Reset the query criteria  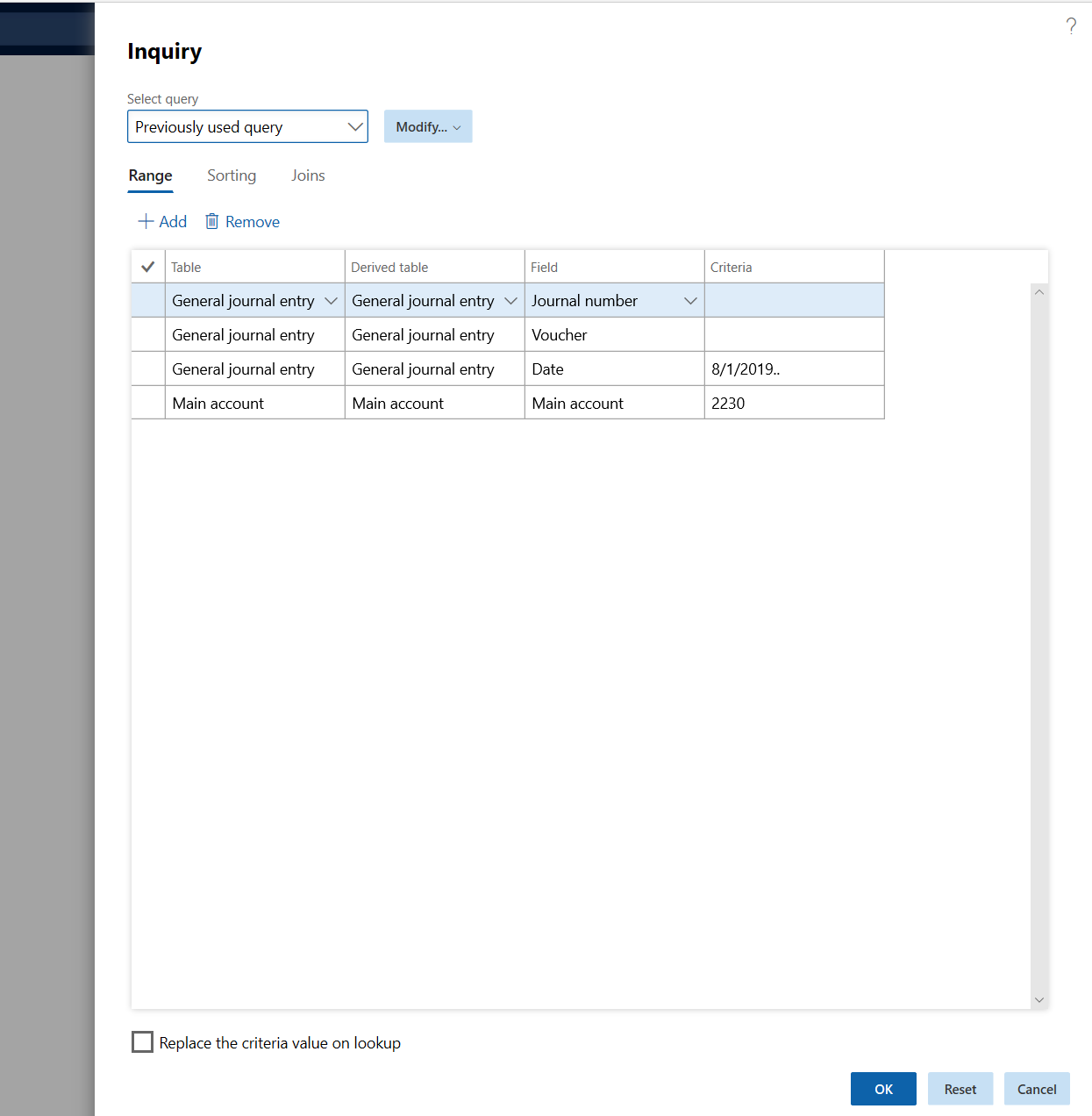(960, 1089)
